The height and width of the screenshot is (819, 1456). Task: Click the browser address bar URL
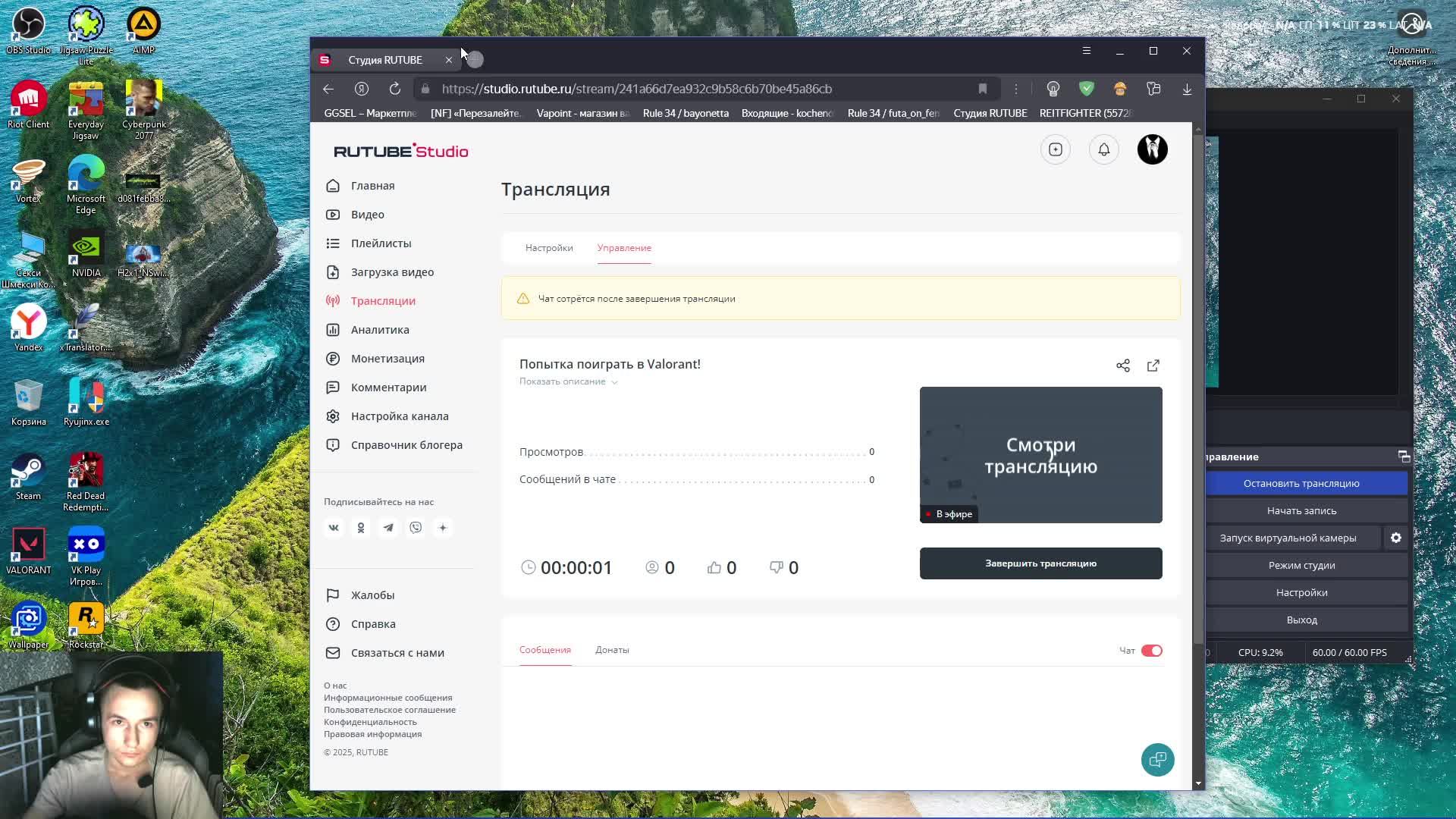[x=637, y=89]
